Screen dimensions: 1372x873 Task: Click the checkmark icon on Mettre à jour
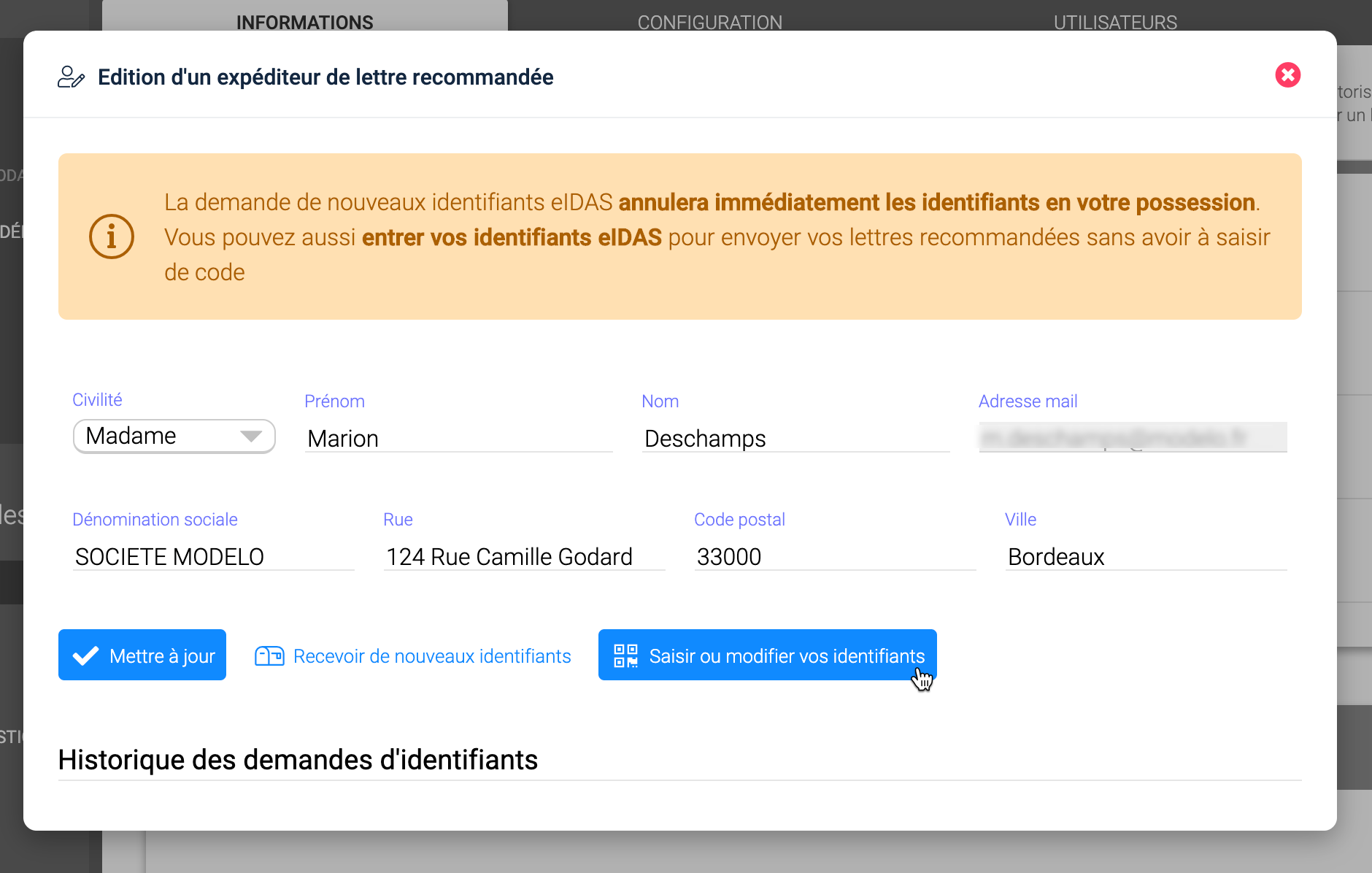(x=86, y=656)
